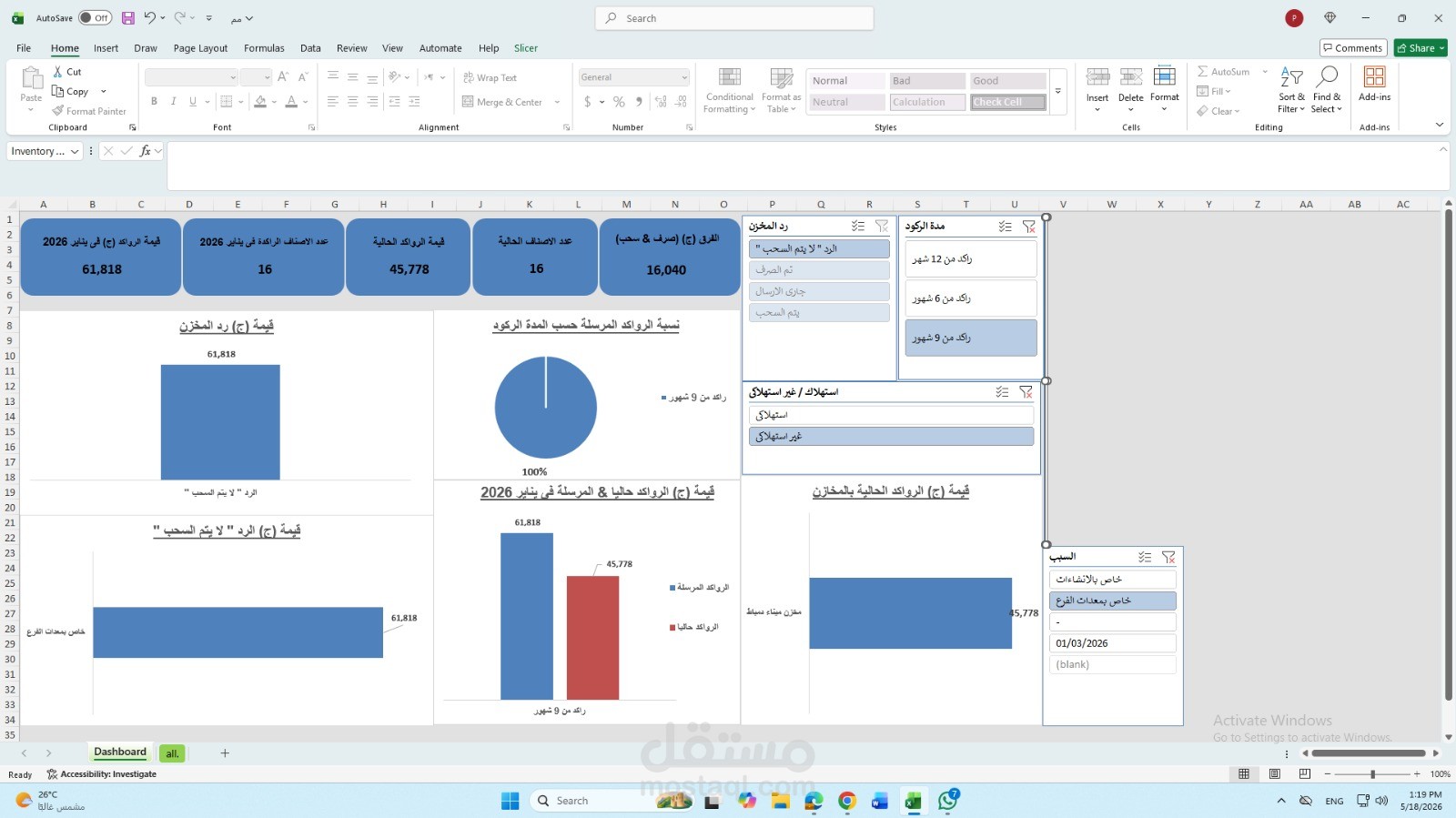Select غير استهلاكى slicer item
The width and height of the screenshot is (1456, 818).
[x=892, y=437]
